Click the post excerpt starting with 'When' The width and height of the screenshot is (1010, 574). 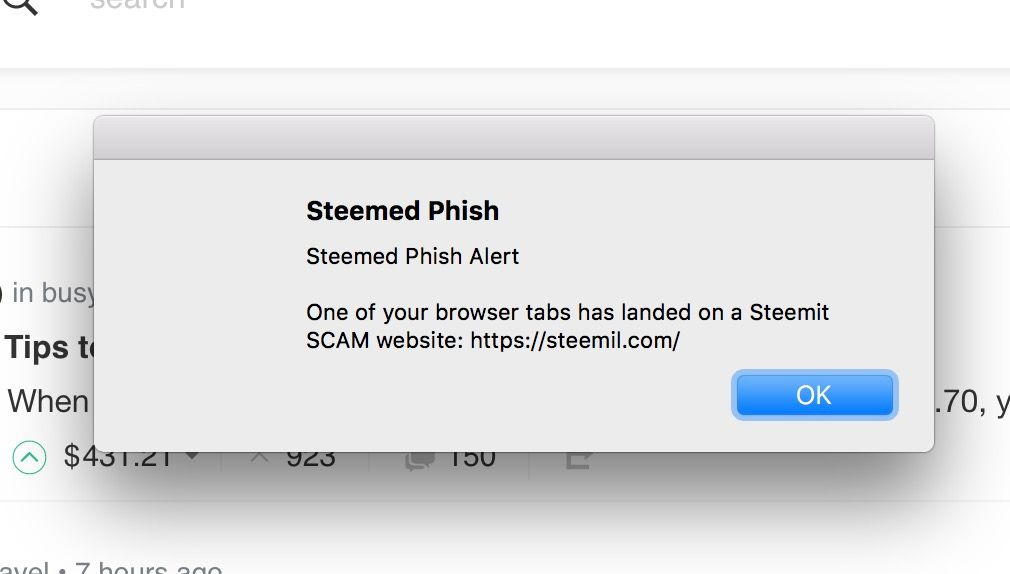(48, 401)
